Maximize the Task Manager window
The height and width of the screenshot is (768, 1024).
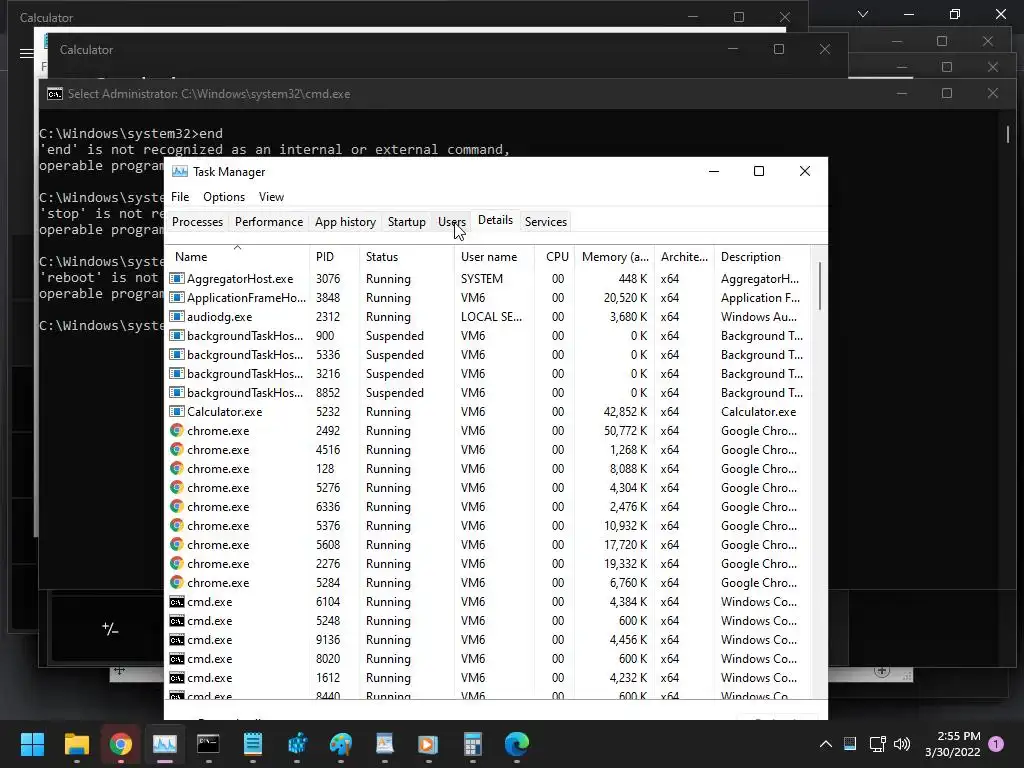click(x=759, y=171)
